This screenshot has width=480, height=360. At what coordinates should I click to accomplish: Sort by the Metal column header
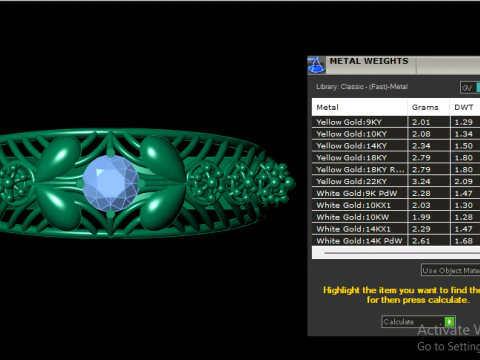click(359, 107)
